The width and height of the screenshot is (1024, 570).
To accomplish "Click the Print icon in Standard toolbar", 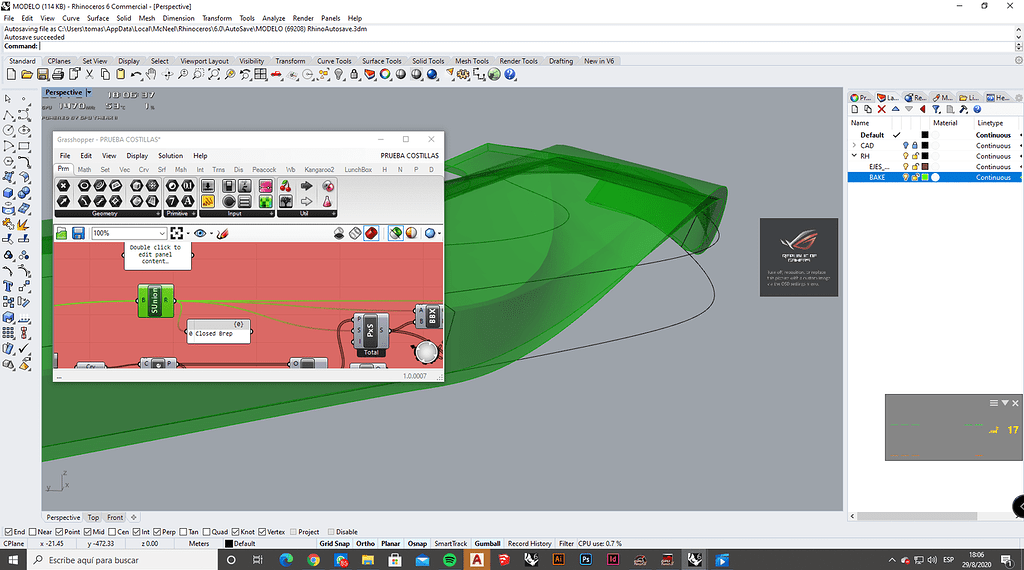I will tap(59, 75).
